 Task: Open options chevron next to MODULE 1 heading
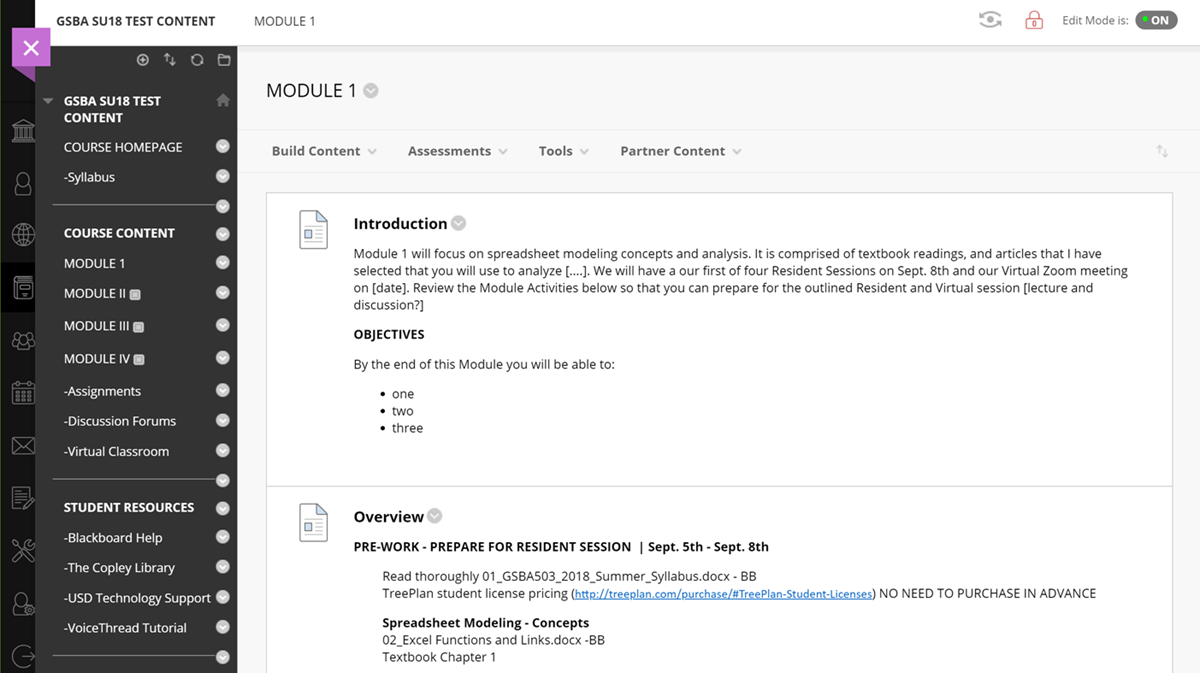click(371, 91)
